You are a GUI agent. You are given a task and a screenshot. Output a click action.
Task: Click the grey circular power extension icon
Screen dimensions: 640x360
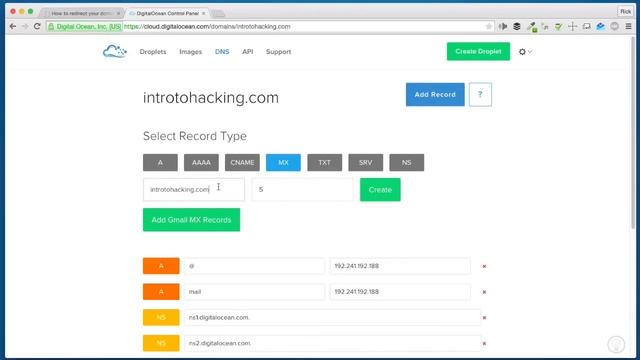614,27
